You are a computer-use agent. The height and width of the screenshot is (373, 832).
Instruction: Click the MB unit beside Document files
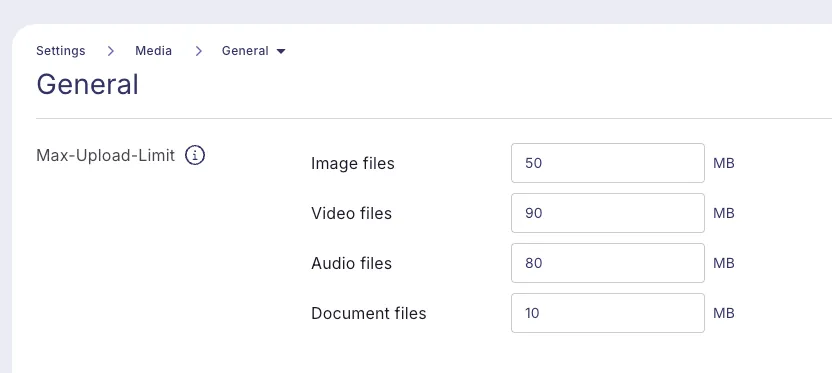(x=724, y=313)
